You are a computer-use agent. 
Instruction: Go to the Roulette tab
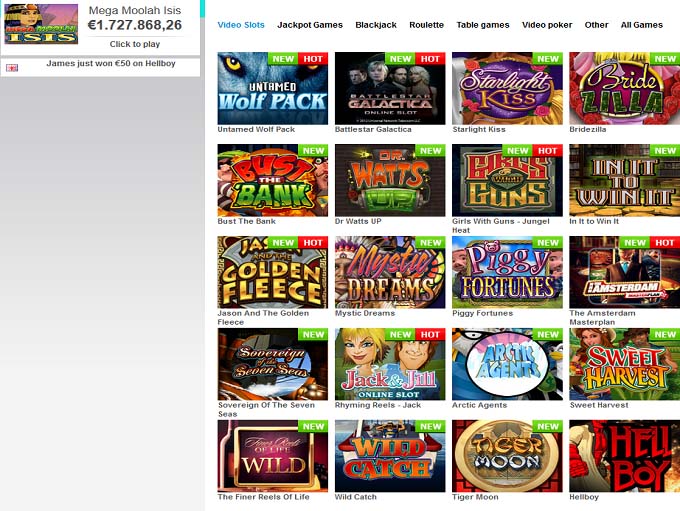(x=426, y=25)
